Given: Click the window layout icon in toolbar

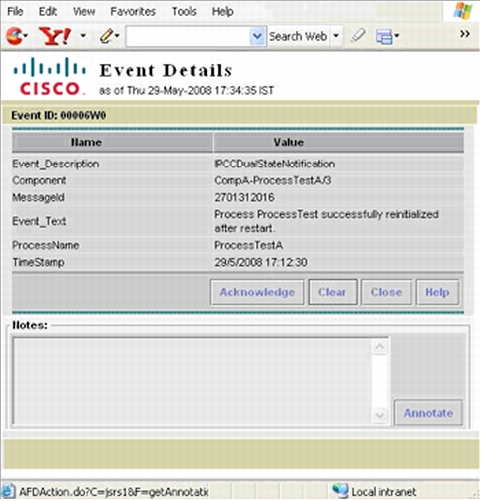Looking at the screenshot, I should coord(384,36).
